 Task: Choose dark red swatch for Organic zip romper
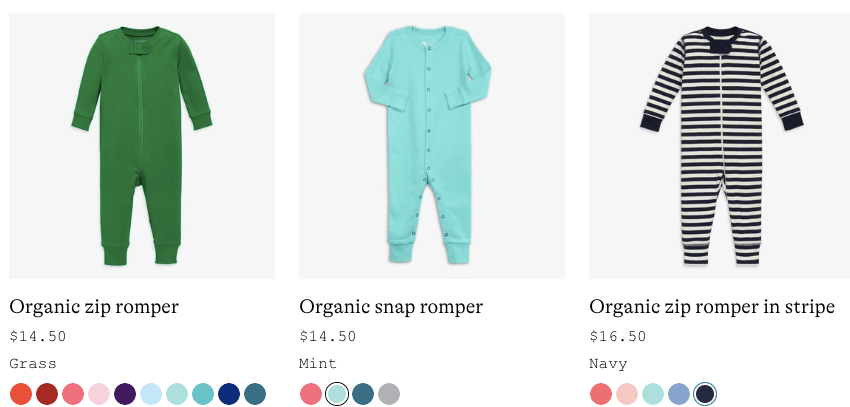pos(46,394)
